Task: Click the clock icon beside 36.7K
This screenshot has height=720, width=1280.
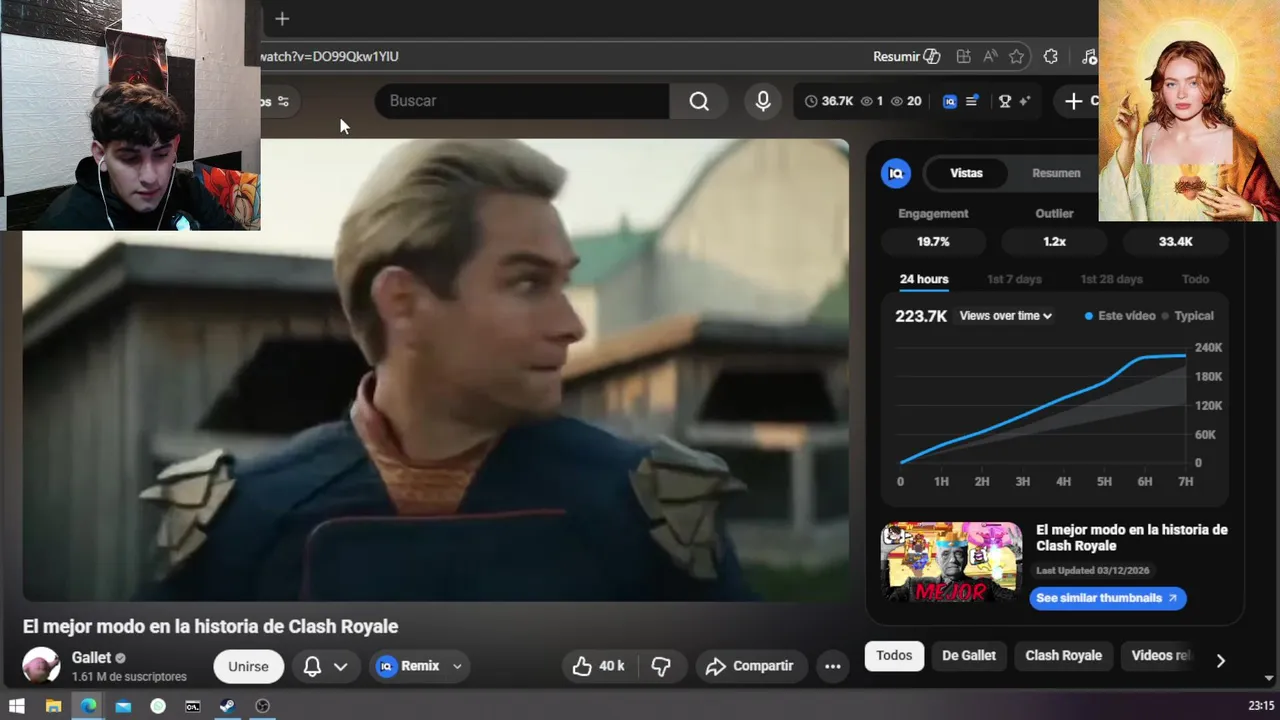Action: pyautogui.click(x=811, y=101)
